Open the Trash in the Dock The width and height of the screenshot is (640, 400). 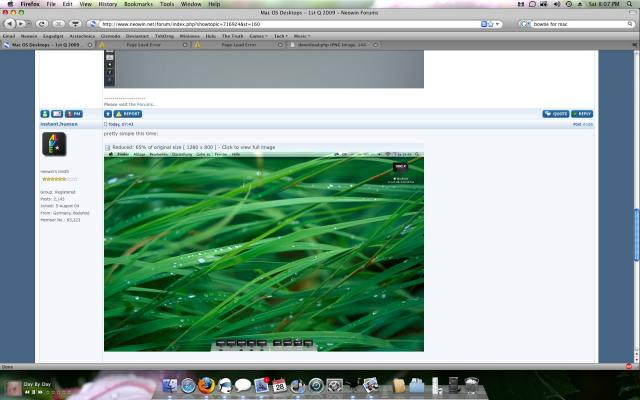pyautogui.click(x=471, y=385)
